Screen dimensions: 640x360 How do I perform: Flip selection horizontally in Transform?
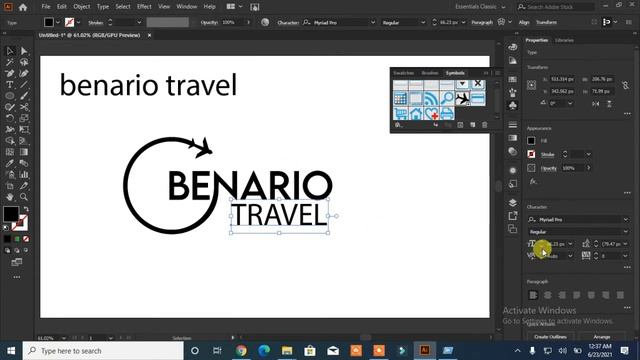pyautogui.click(x=596, y=104)
